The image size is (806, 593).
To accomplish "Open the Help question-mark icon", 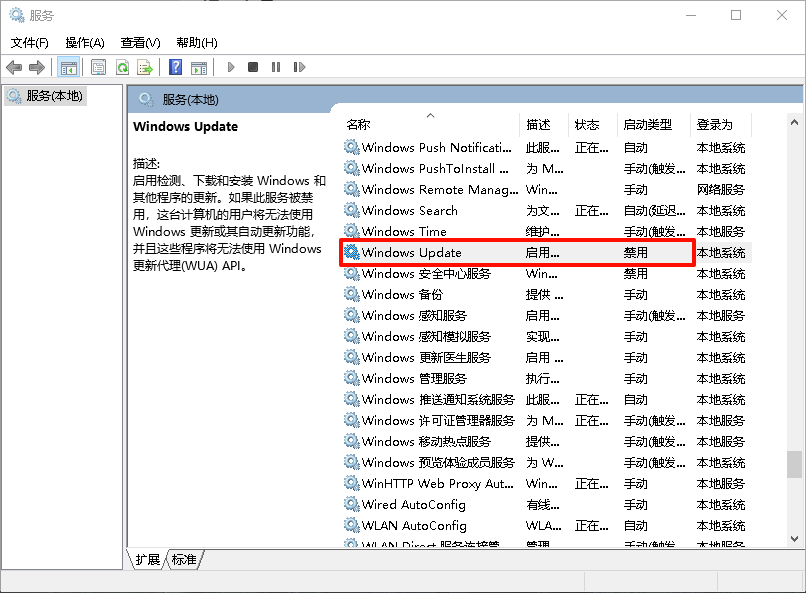I will point(175,67).
